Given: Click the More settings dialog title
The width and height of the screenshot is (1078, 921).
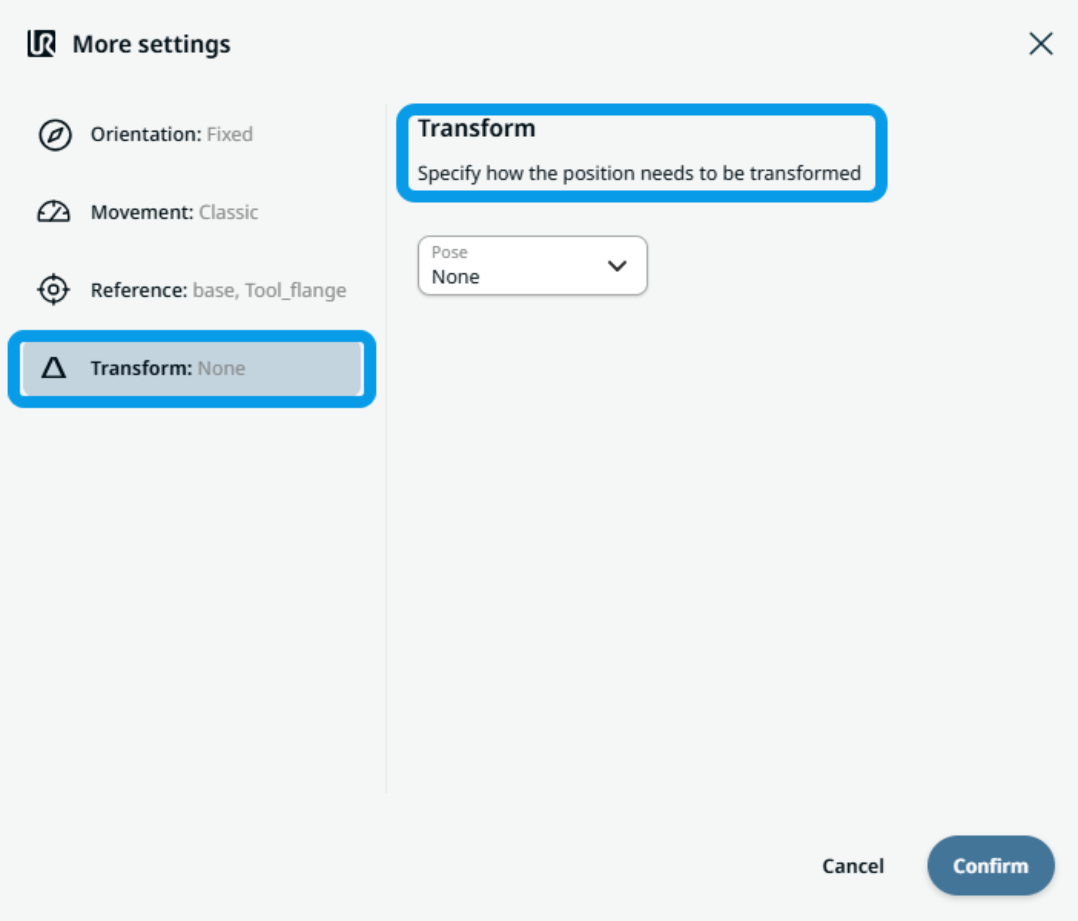Looking at the screenshot, I should click(151, 44).
